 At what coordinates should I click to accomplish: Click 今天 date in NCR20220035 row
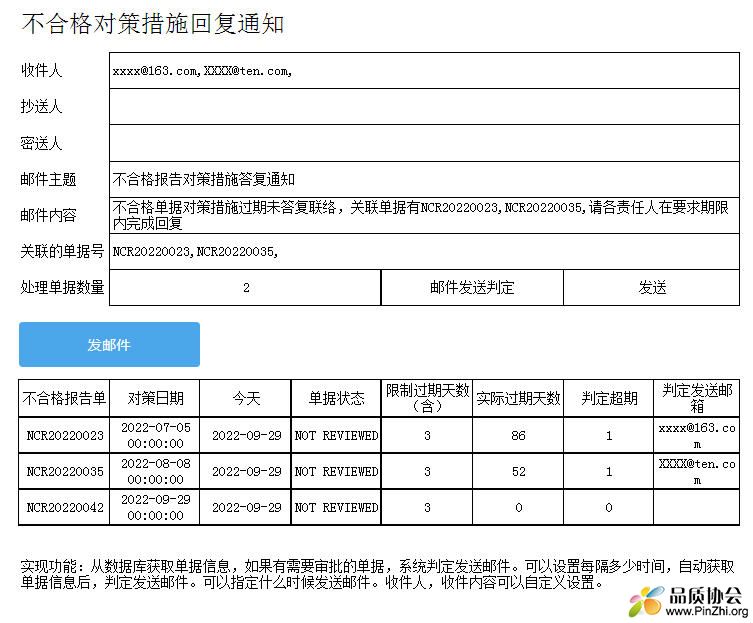click(246, 471)
